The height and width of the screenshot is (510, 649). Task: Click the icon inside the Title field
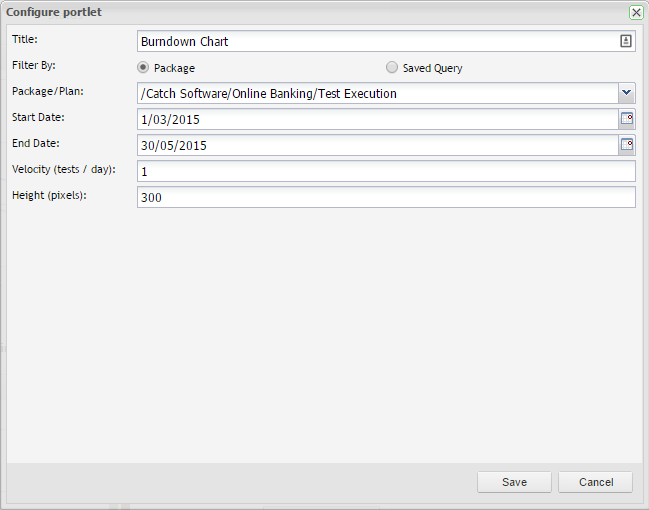coord(626,41)
